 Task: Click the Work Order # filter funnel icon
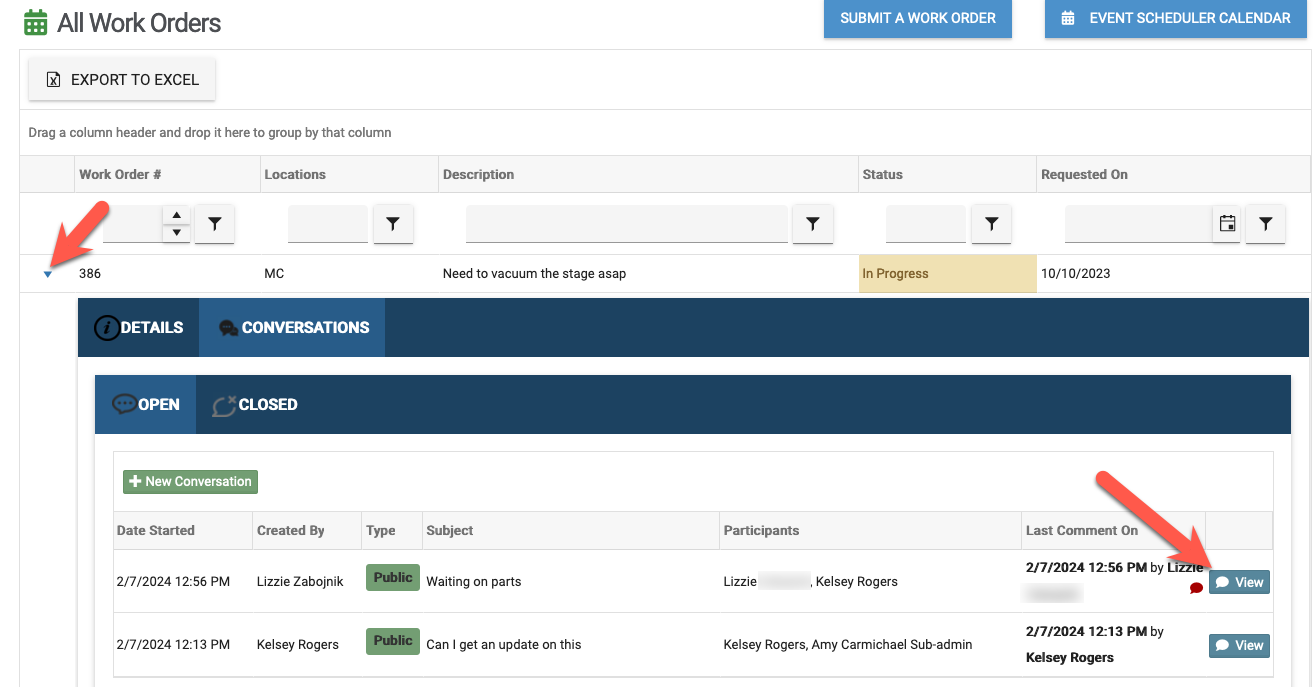tap(214, 225)
